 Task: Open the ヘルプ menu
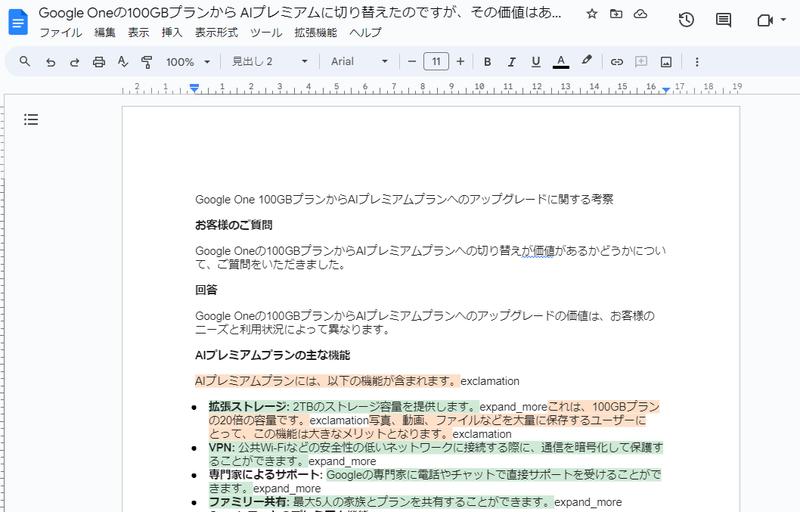(x=365, y=33)
